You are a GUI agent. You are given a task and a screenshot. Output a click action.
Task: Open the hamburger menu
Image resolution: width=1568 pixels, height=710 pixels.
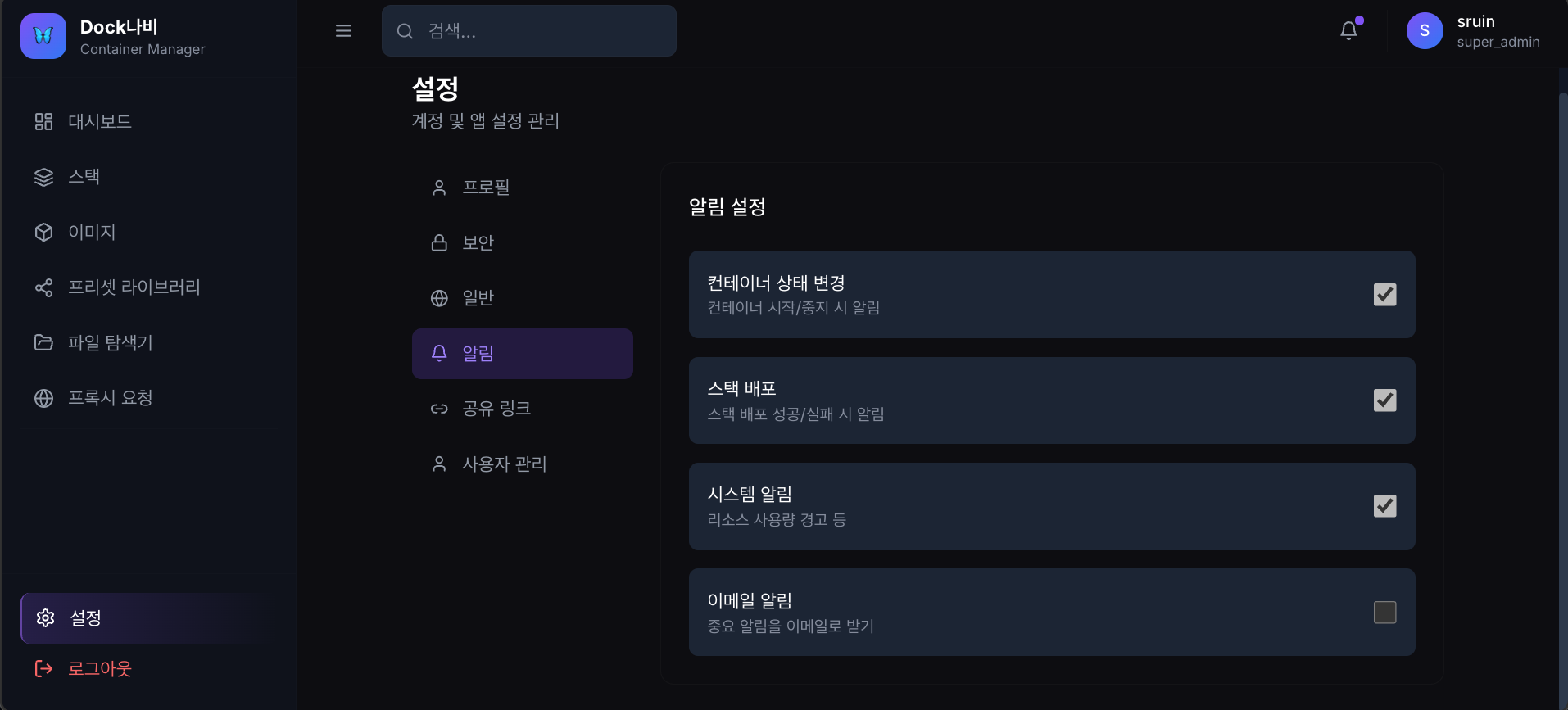[x=343, y=30]
